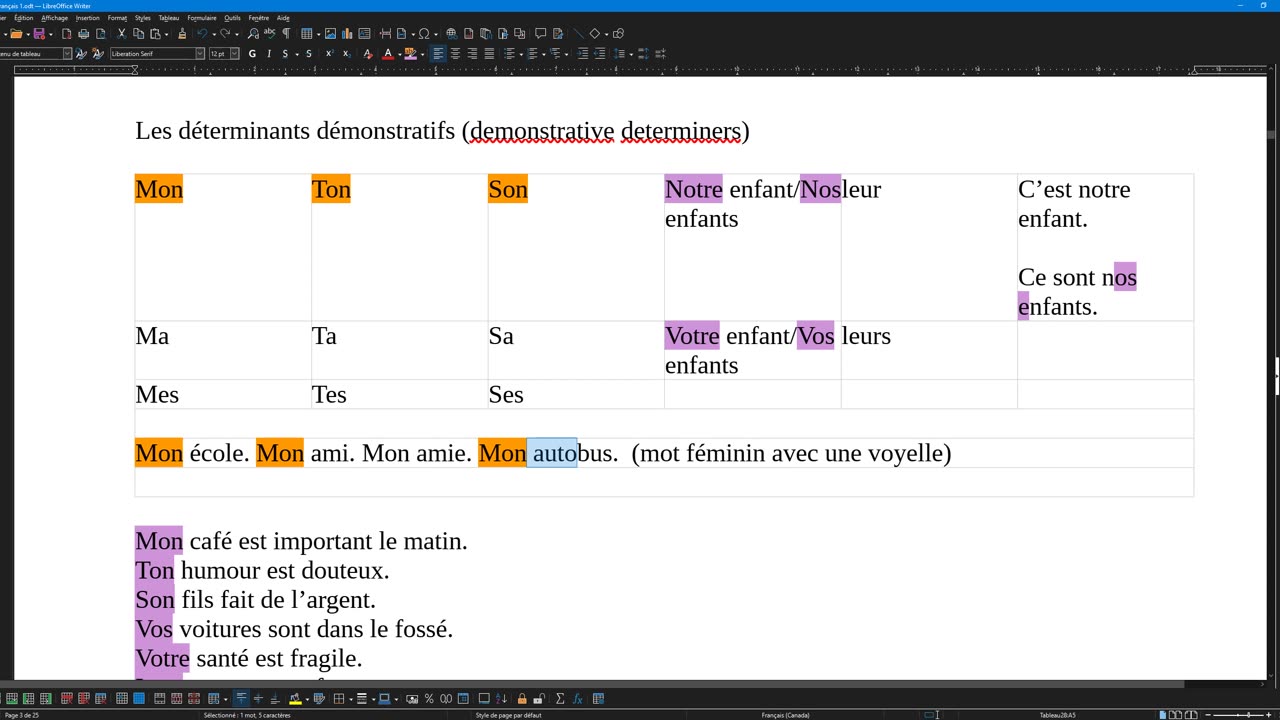The height and width of the screenshot is (720, 1280).
Task: Click the Tableau28:A5 status bar field
Action: tap(1058, 715)
